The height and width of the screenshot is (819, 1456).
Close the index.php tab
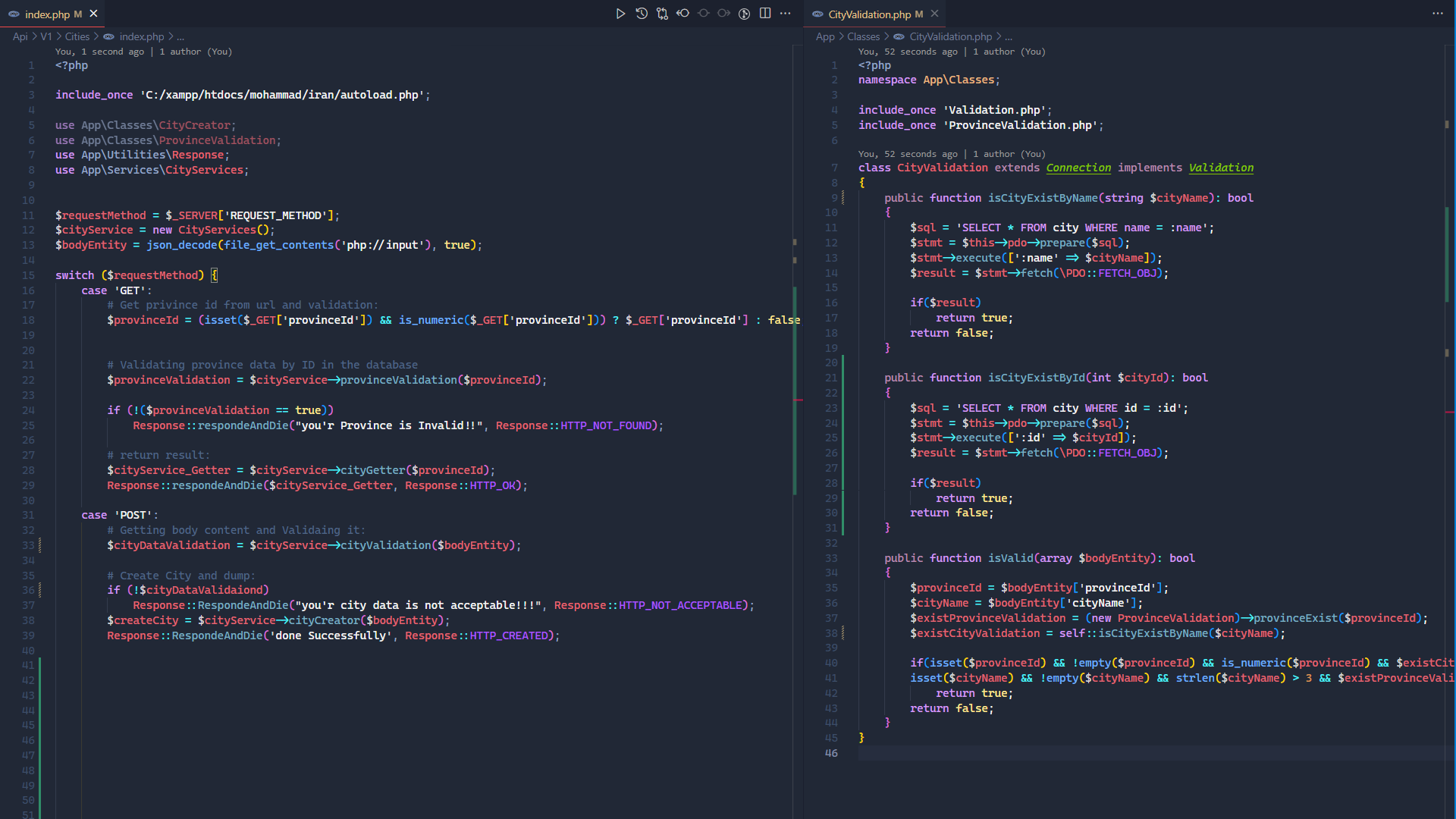click(x=93, y=14)
